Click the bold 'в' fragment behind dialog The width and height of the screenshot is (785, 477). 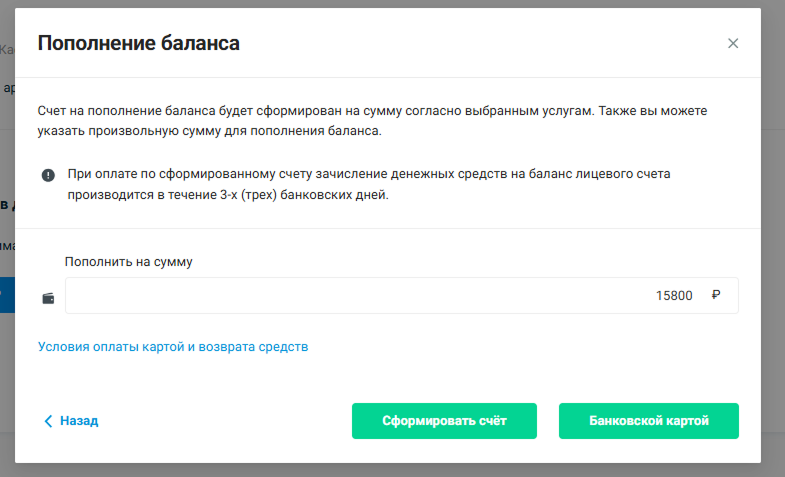pos(5,204)
